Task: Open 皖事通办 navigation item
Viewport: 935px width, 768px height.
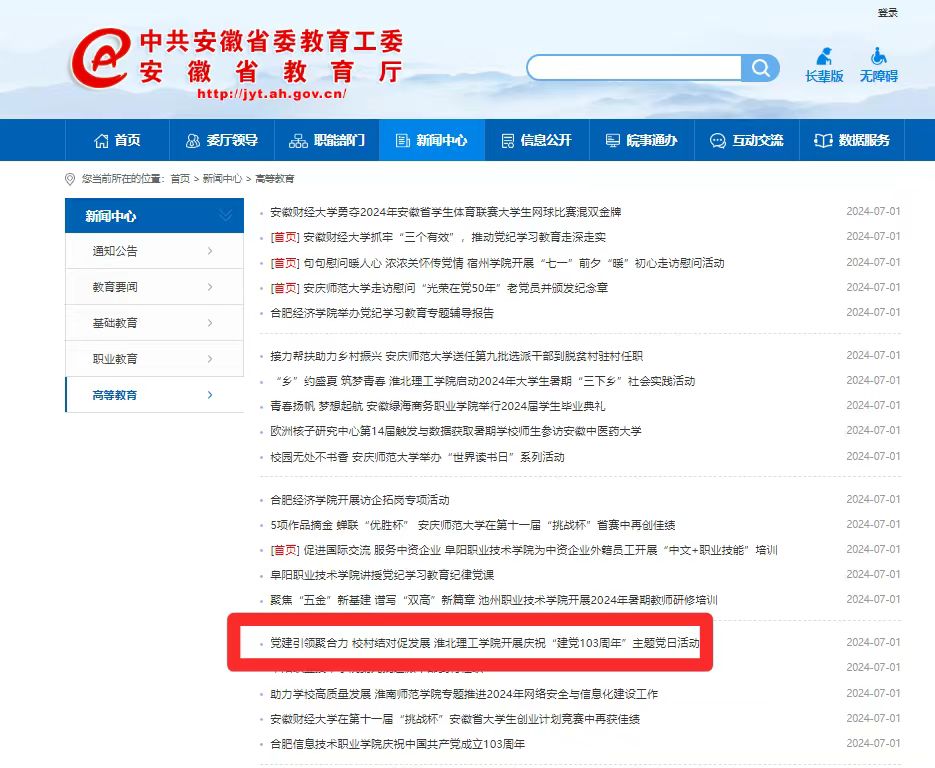Action: pyautogui.click(x=641, y=140)
